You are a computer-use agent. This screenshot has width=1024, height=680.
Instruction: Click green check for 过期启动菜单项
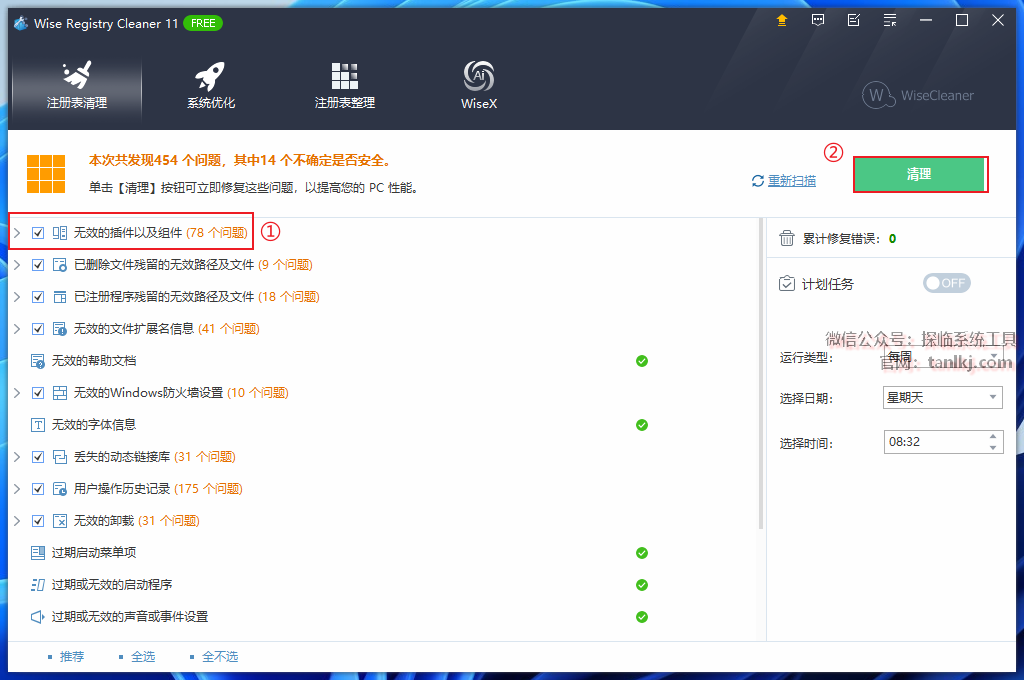[642, 553]
